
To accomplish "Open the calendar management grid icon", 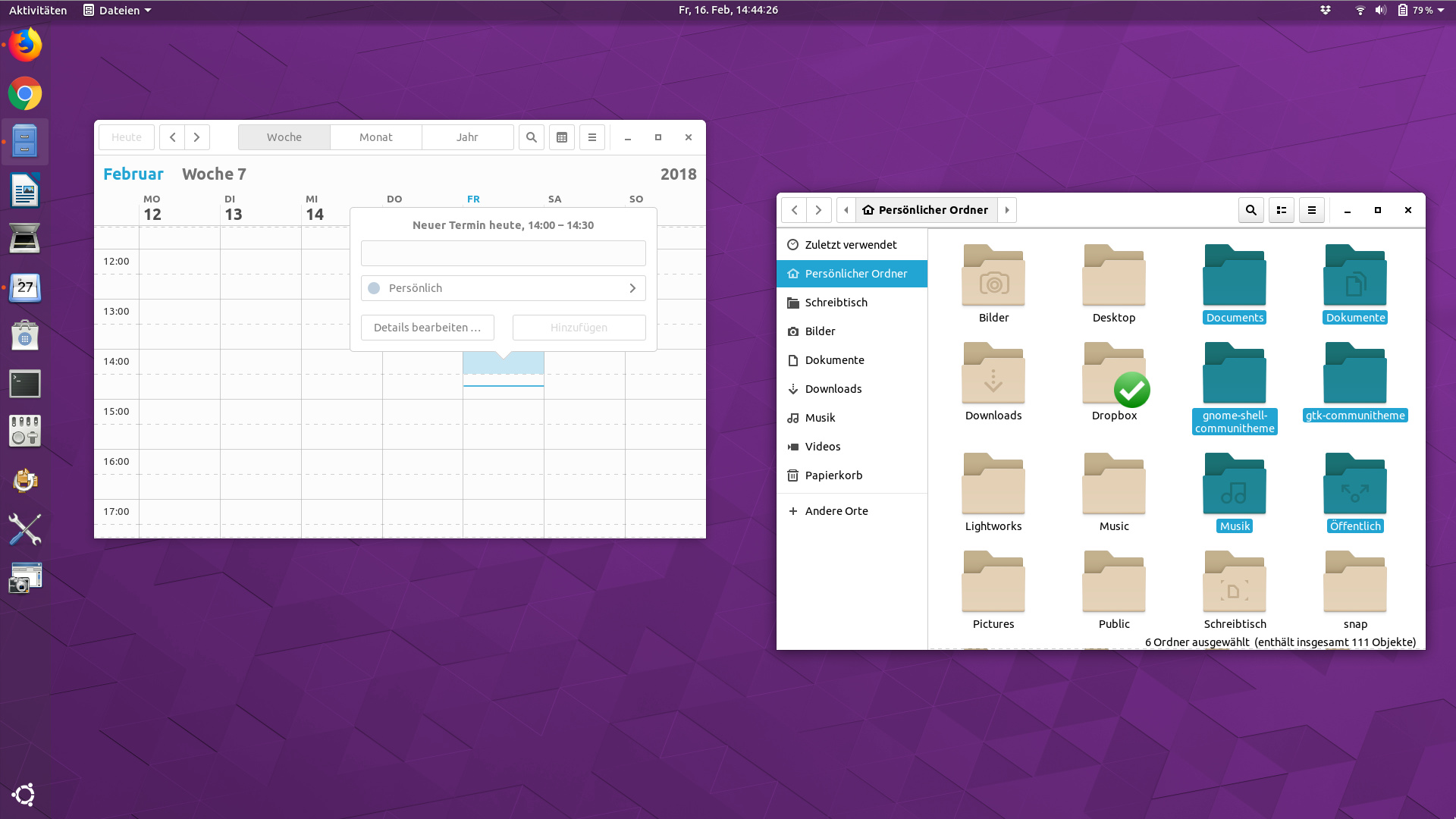I will point(562,137).
